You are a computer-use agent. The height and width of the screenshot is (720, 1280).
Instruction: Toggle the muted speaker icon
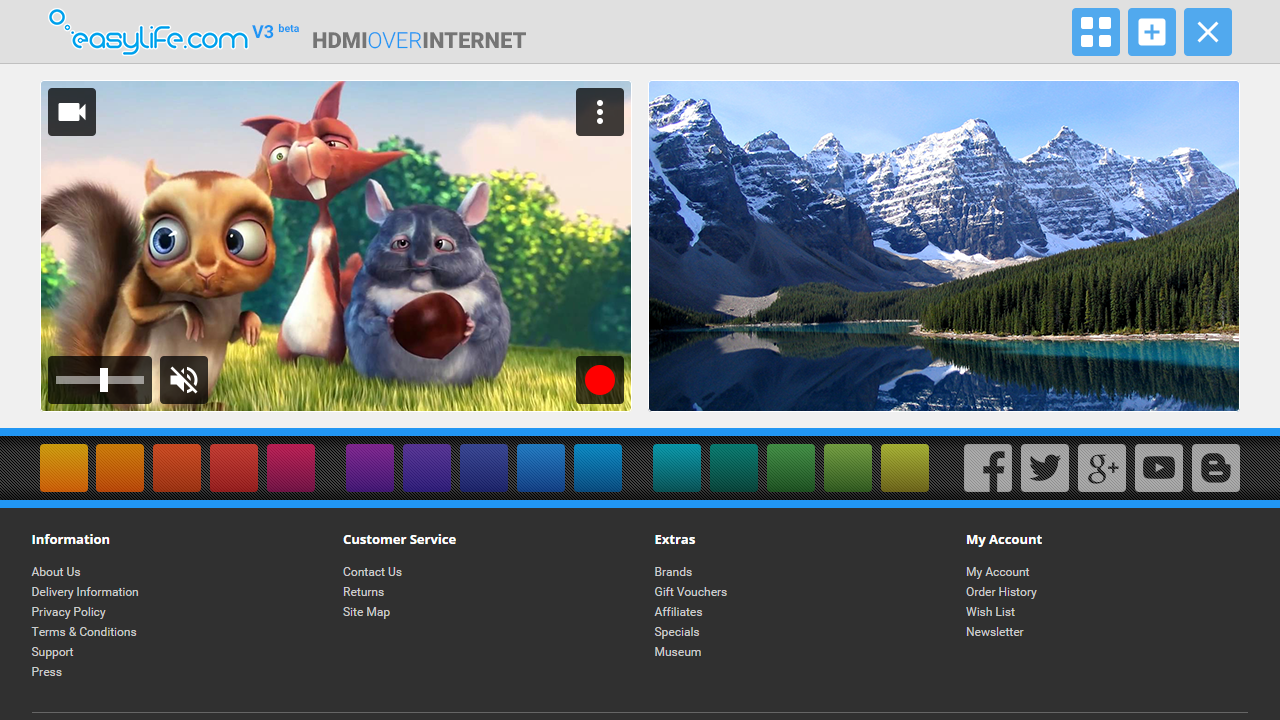184,380
